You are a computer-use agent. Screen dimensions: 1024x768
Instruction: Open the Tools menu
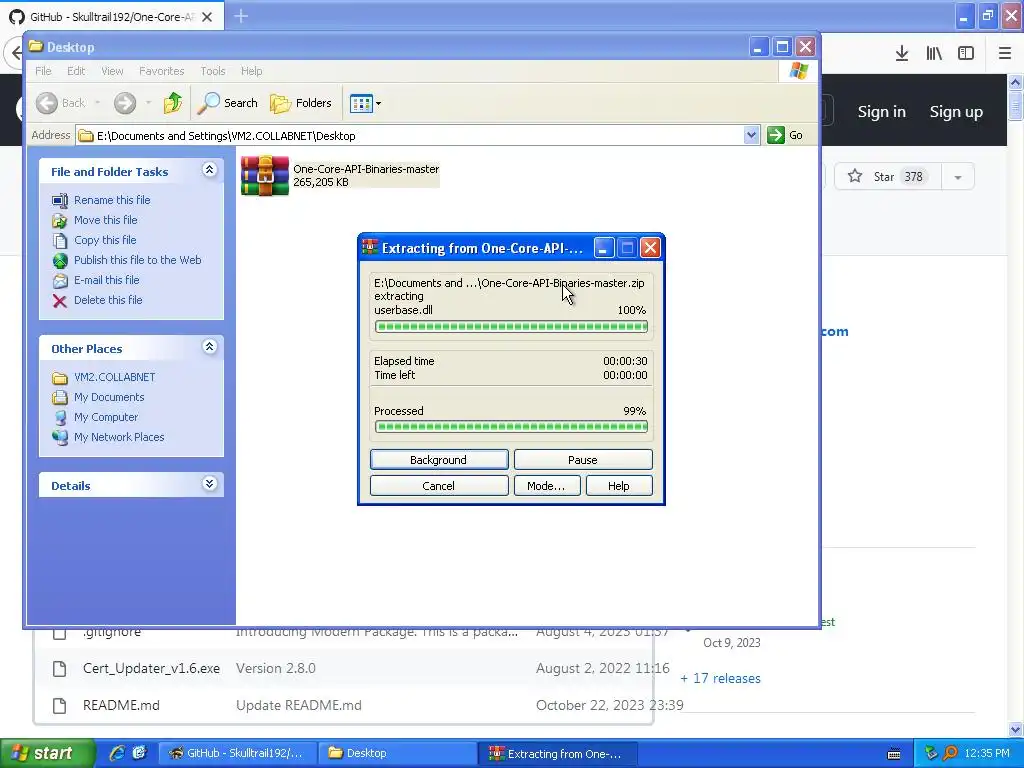(212, 71)
